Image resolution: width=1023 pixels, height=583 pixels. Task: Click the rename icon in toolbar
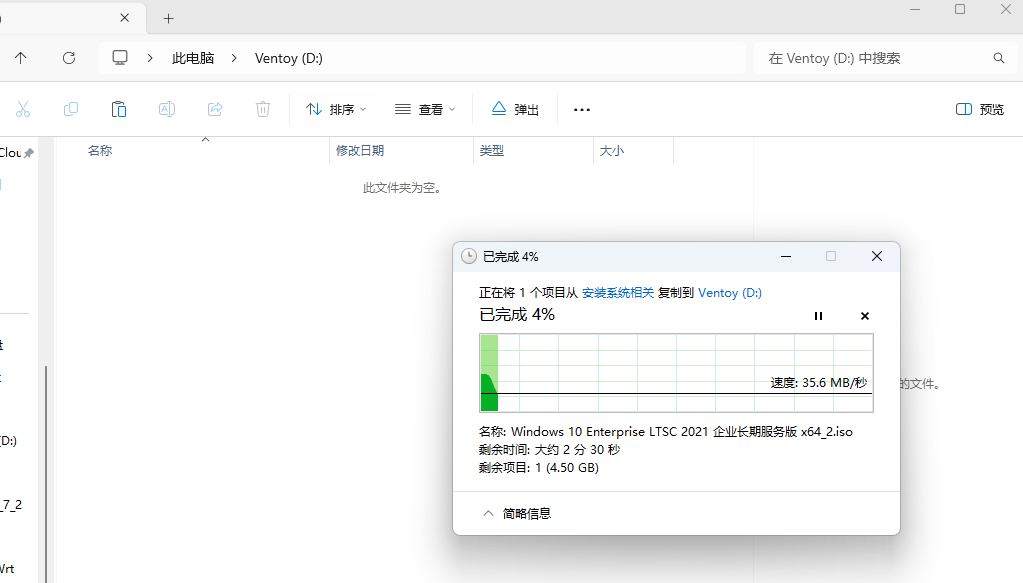167,109
